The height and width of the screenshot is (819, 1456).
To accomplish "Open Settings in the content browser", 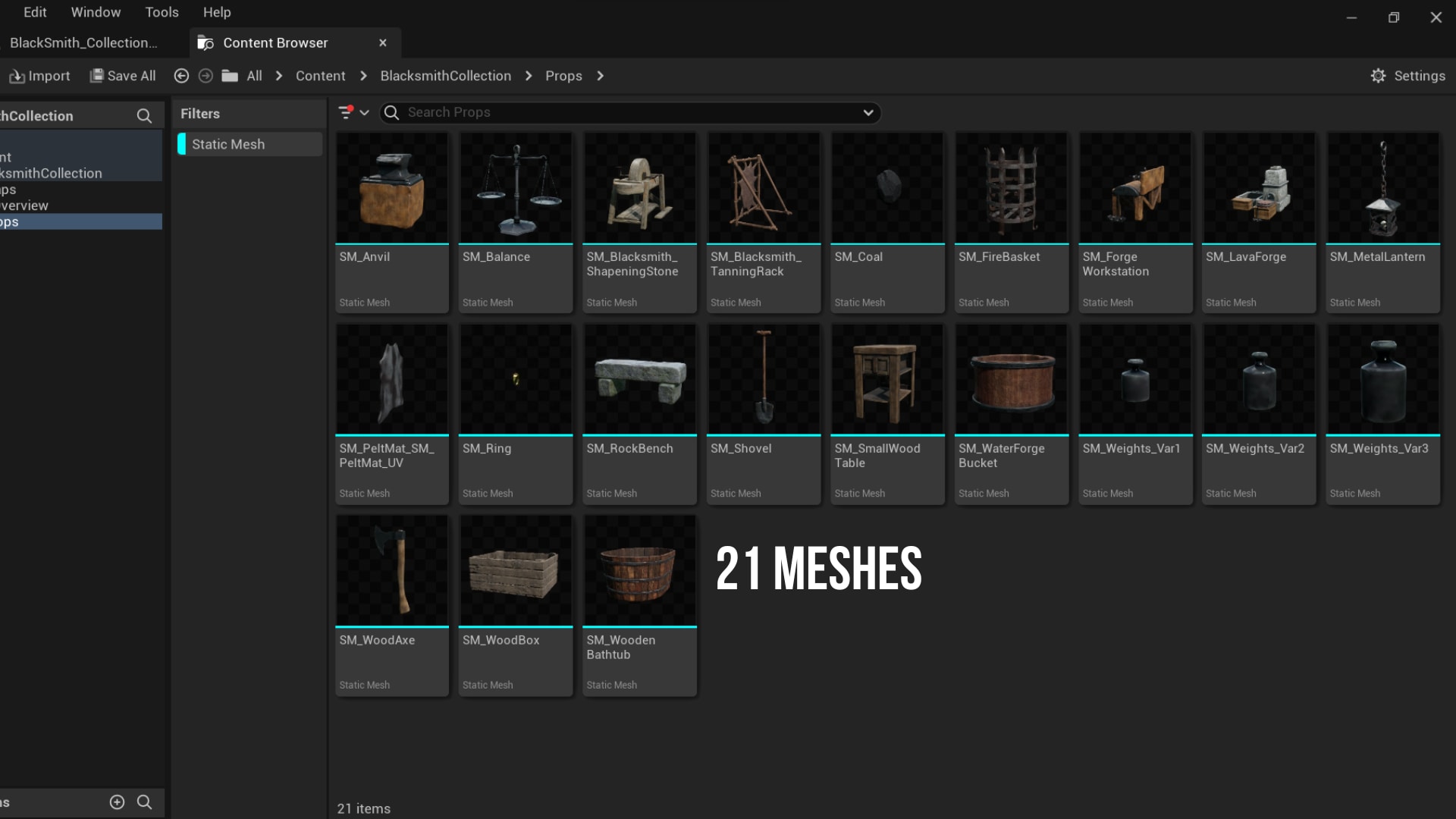I will click(1409, 76).
